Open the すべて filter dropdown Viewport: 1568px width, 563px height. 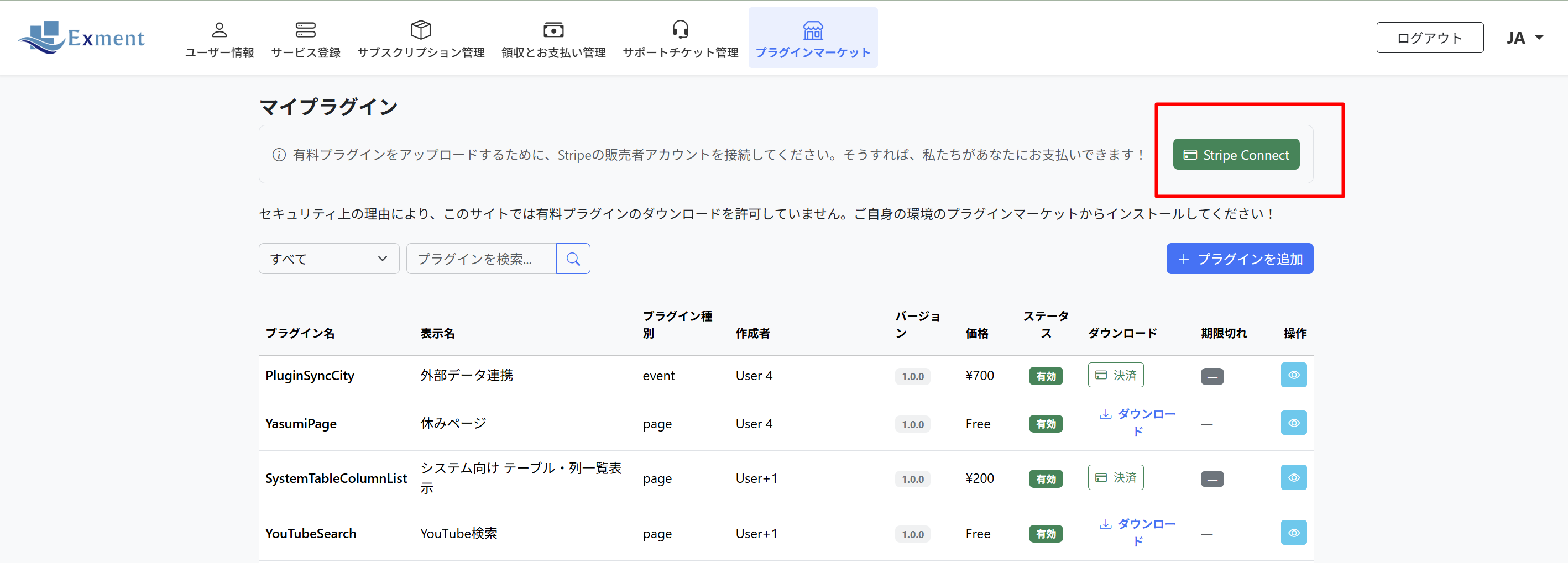329,259
